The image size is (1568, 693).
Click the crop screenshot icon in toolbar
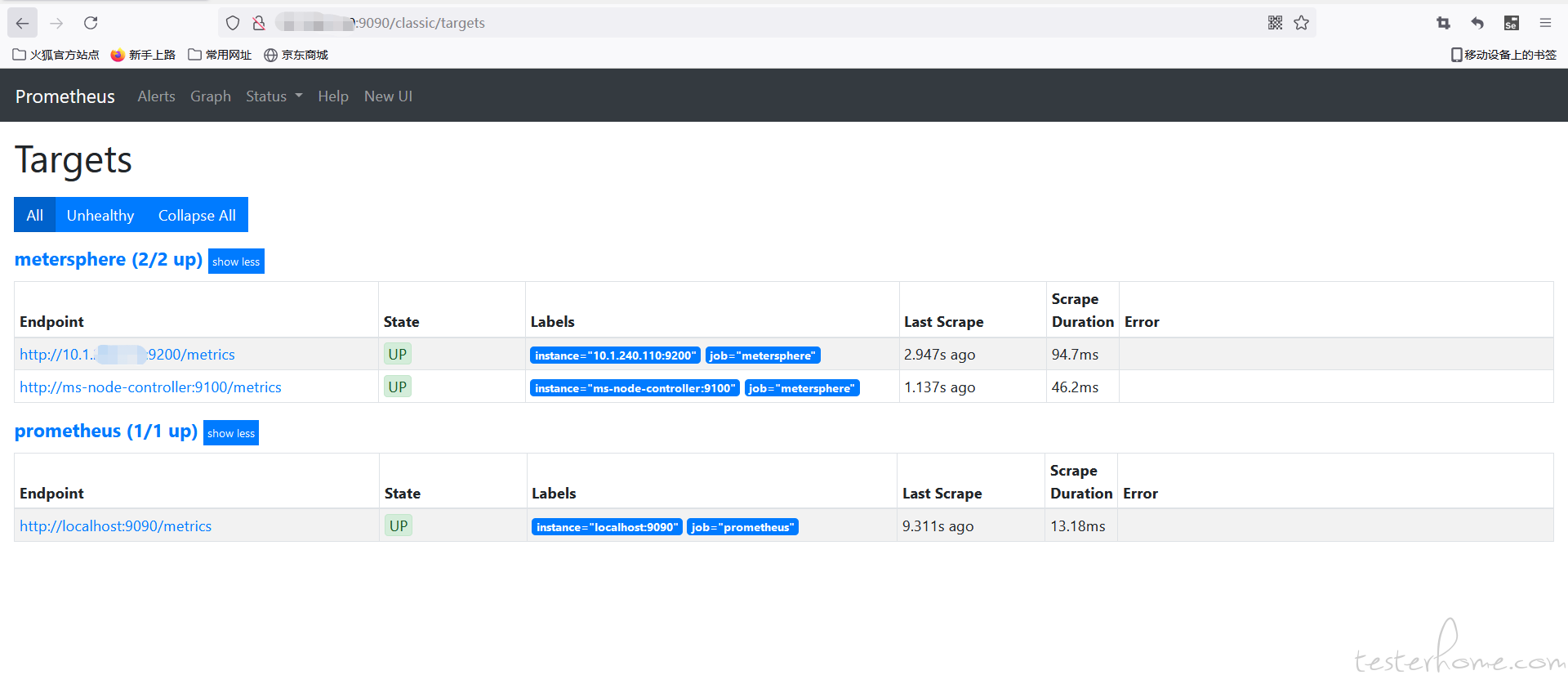pos(1443,23)
